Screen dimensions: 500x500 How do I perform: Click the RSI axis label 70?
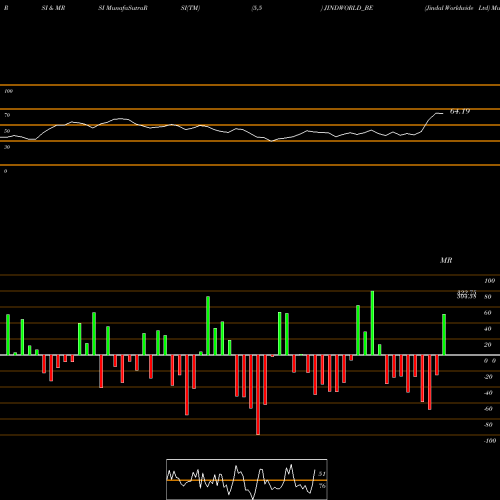click(7, 115)
